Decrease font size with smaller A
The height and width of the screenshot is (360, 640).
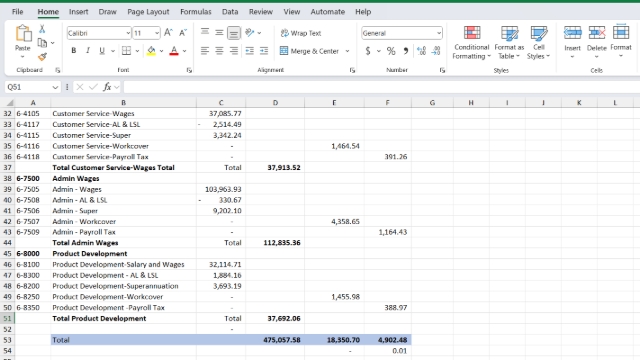(183, 33)
